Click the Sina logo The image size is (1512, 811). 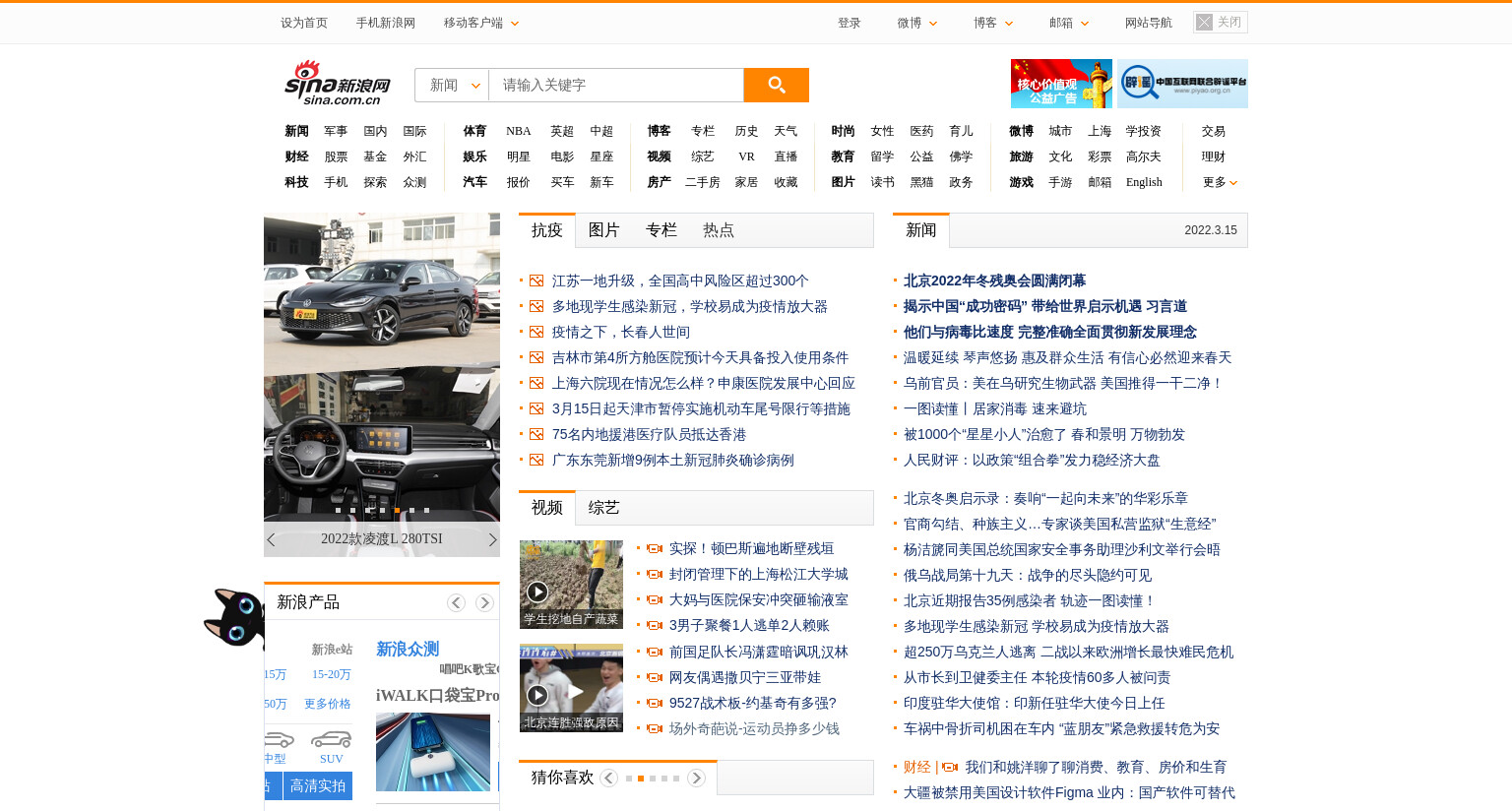pos(338,83)
